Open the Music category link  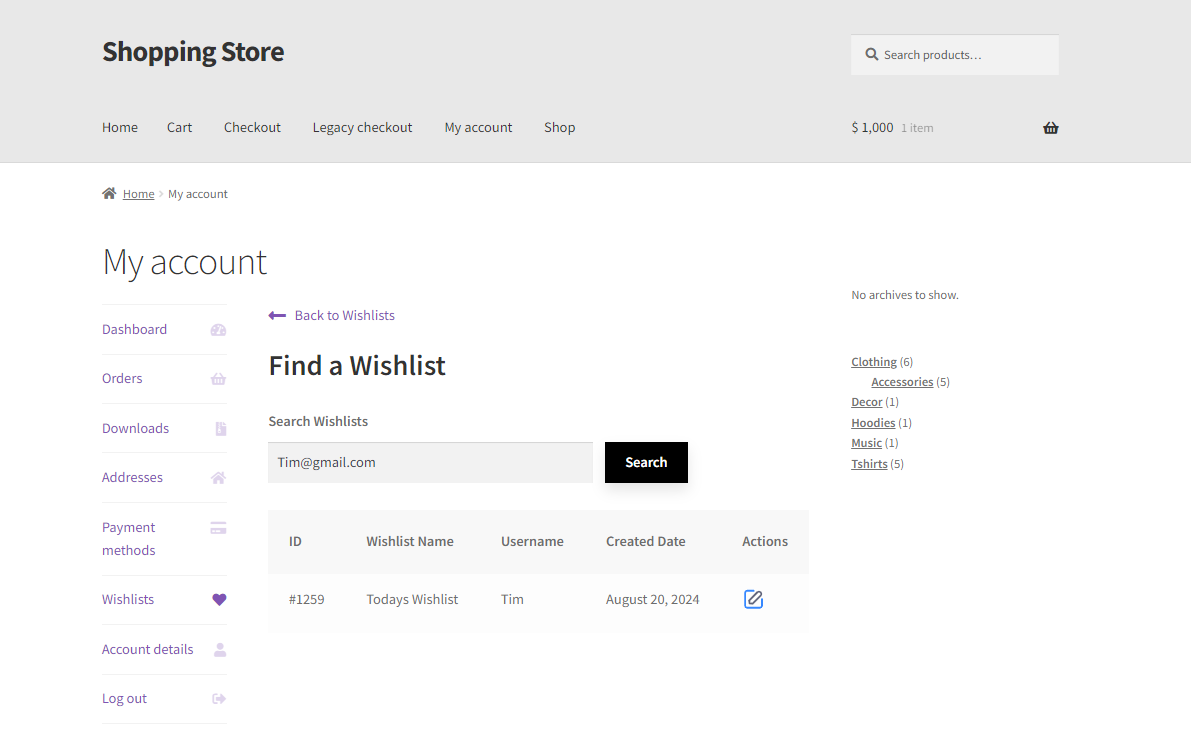coord(867,443)
